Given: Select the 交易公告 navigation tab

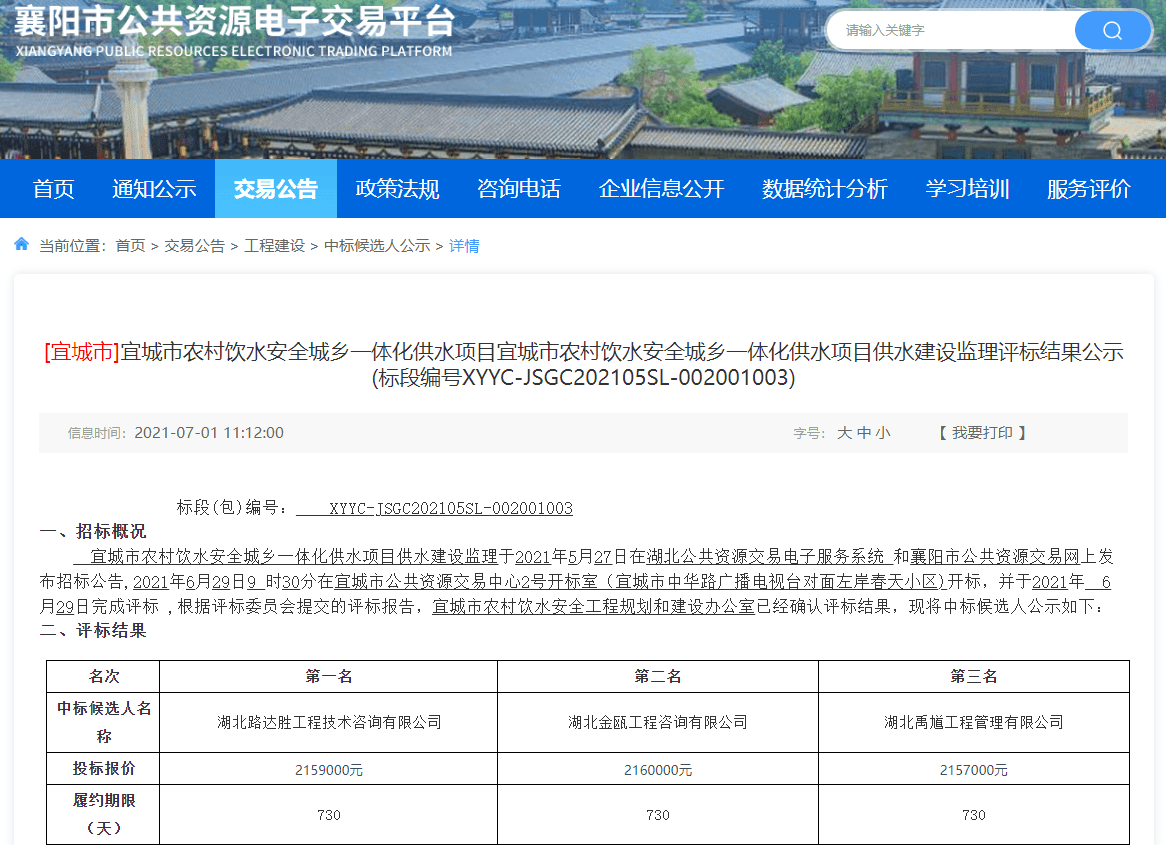Looking at the screenshot, I should pyautogui.click(x=275, y=189).
